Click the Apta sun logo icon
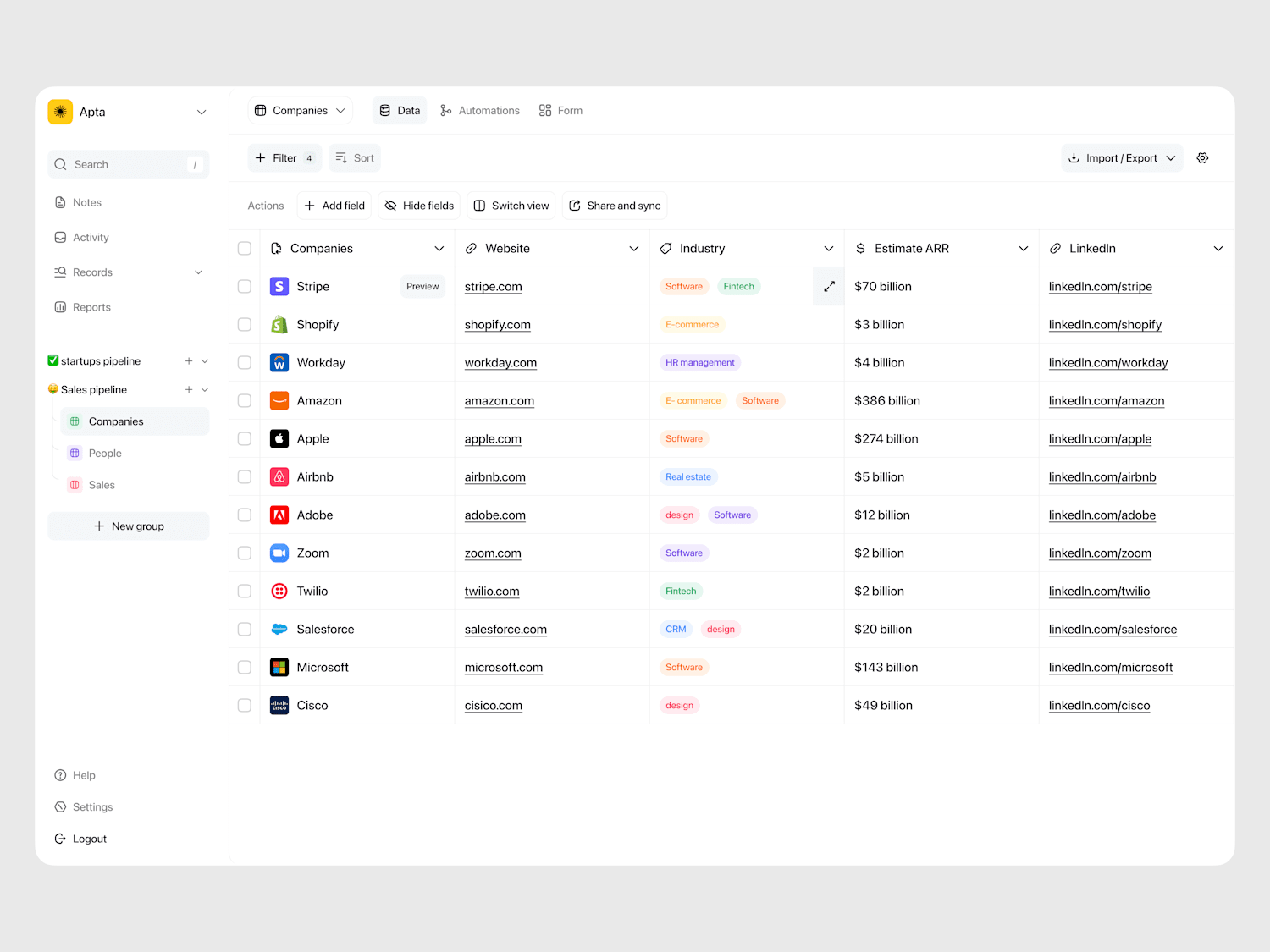The image size is (1270, 952). tap(60, 112)
